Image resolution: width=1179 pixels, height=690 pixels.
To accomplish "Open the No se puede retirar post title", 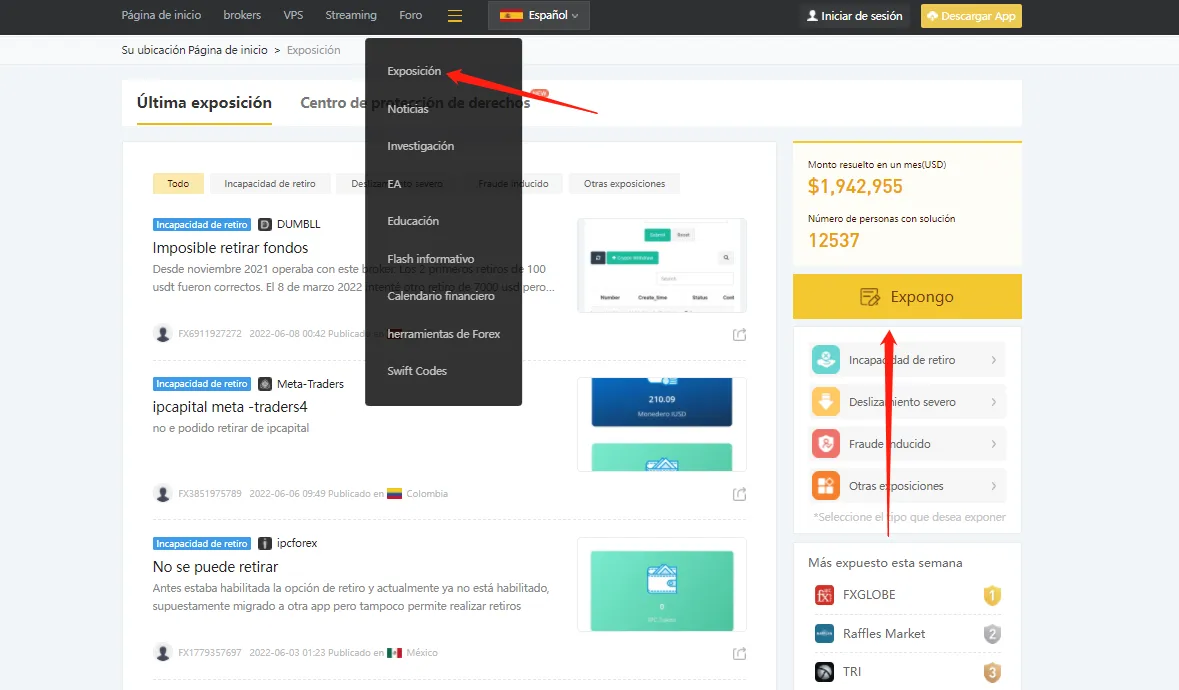I will click(x=215, y=567).
